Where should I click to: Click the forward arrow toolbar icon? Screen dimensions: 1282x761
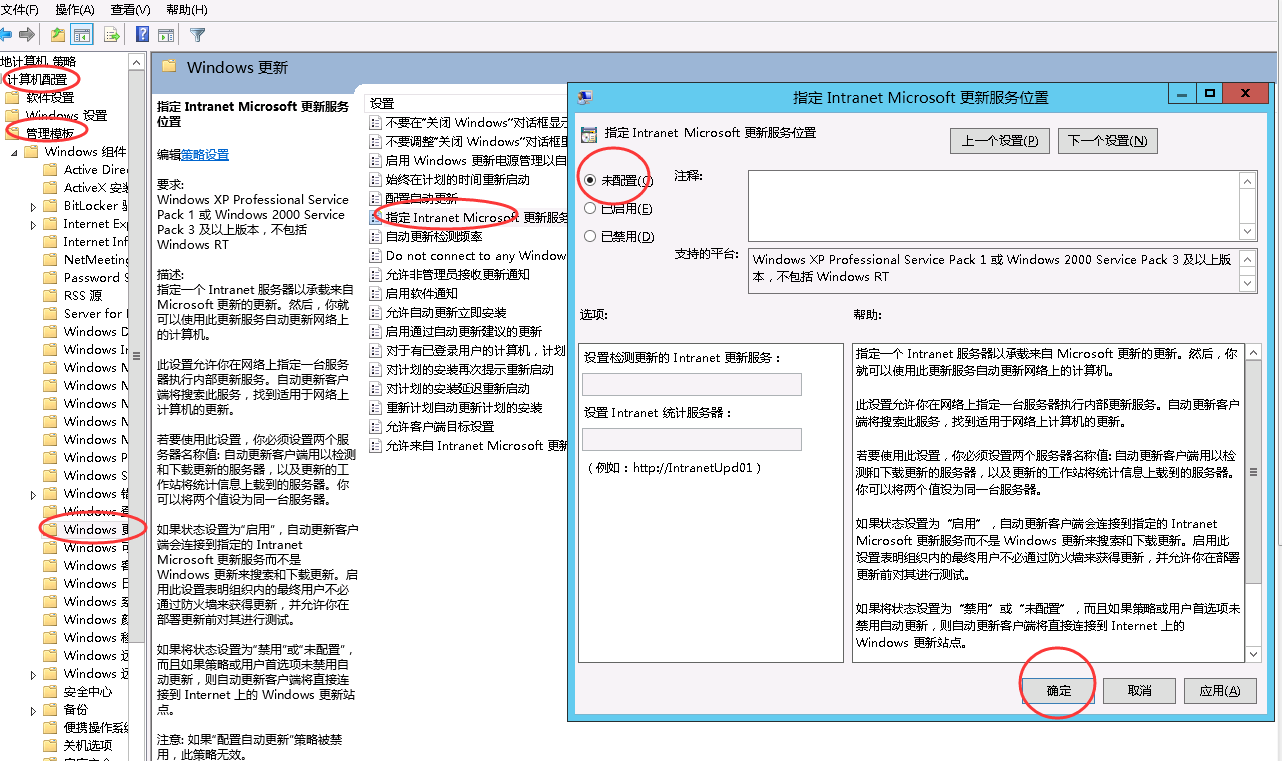[x=27, y=35]
